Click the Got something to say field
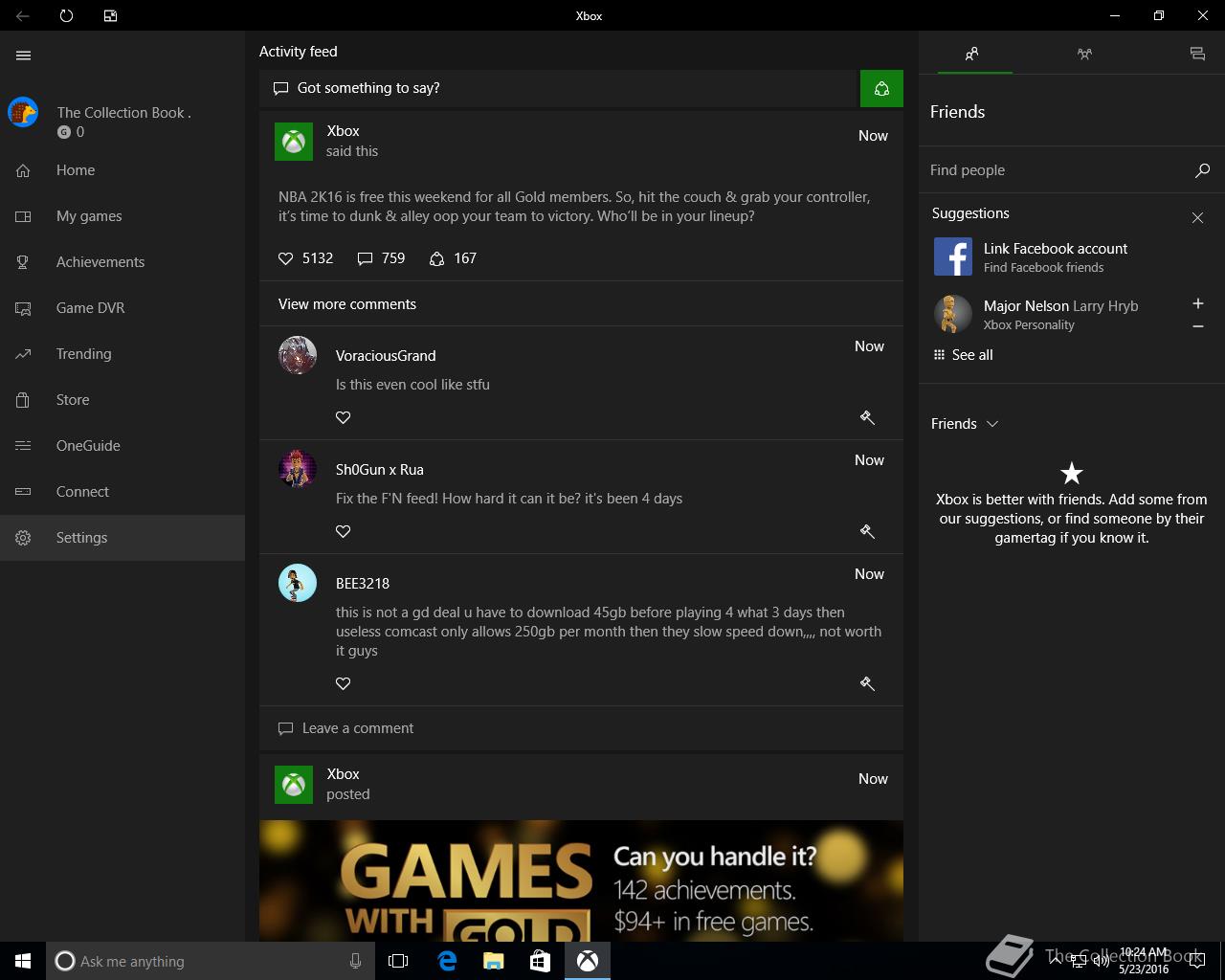 click(x=558, y=88)
